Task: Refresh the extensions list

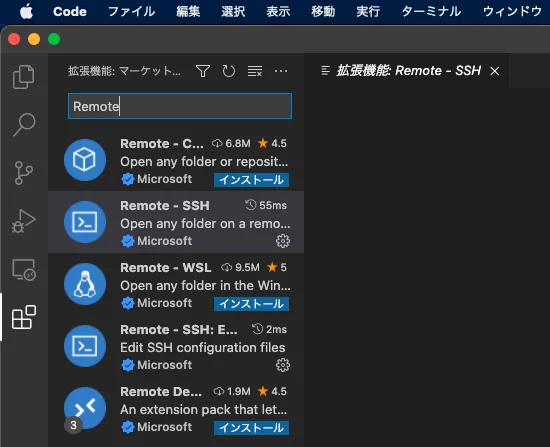Action: tap(229, 71)
